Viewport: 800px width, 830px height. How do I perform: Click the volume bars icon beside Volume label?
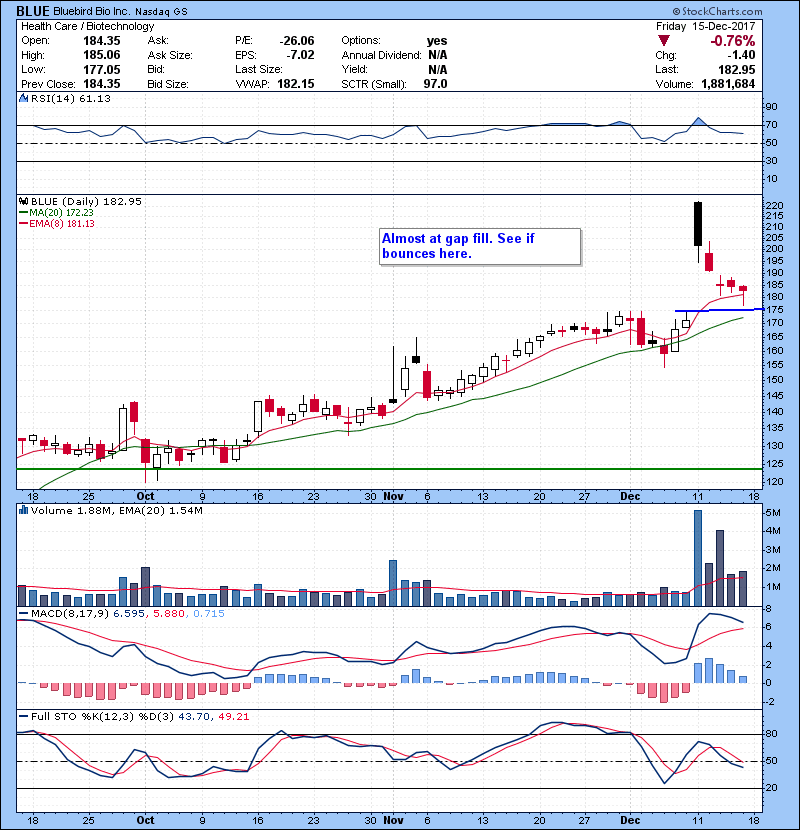[23, 510]
